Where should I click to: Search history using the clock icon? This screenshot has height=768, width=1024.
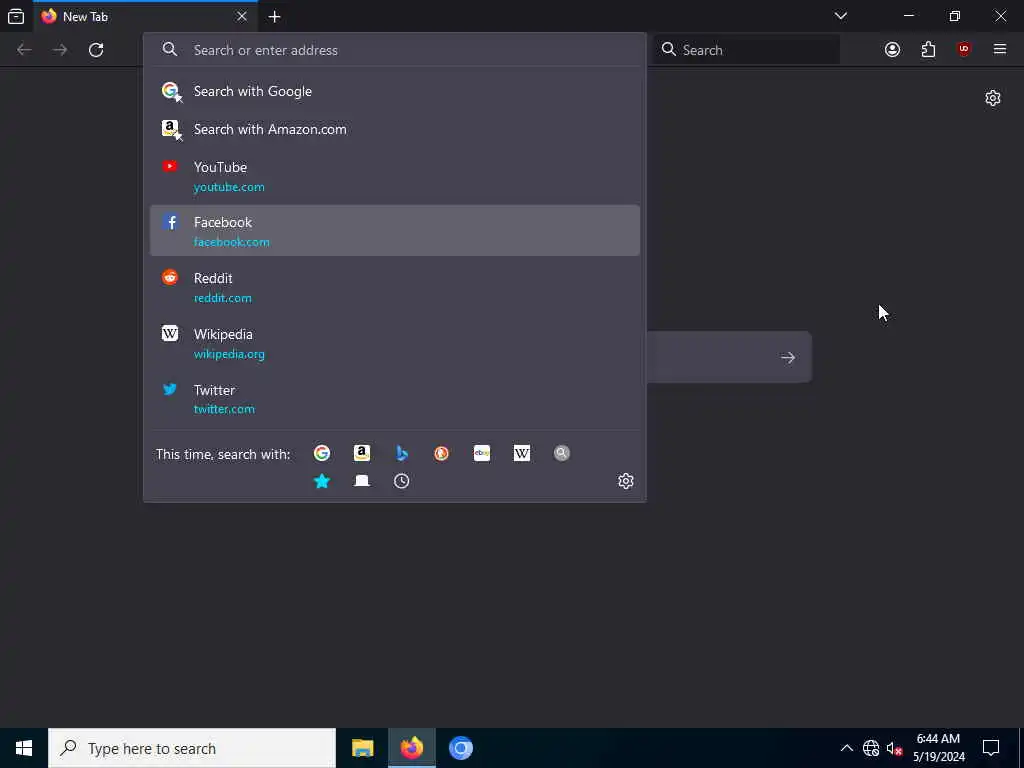pyautogui.click(x=402, y=481)
